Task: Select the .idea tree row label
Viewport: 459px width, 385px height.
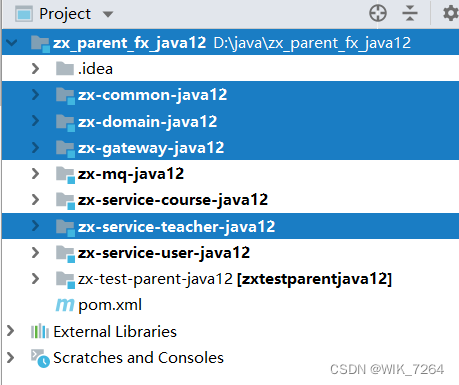Action: pyautogui.click(x=95, y=69)
